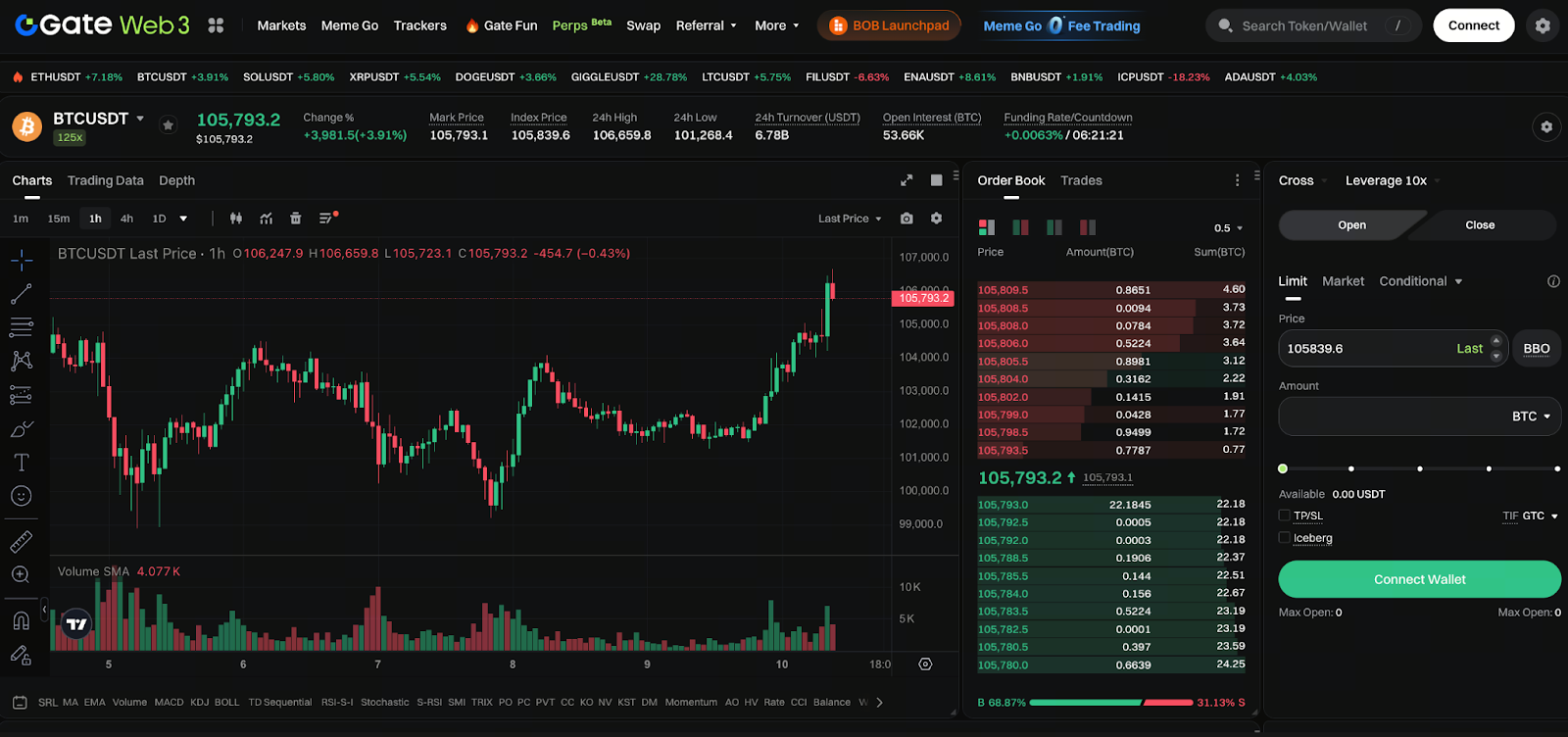Favorite BTCUSDT with the star icon
Viewport: 1568px width, 737px height.
169,125
